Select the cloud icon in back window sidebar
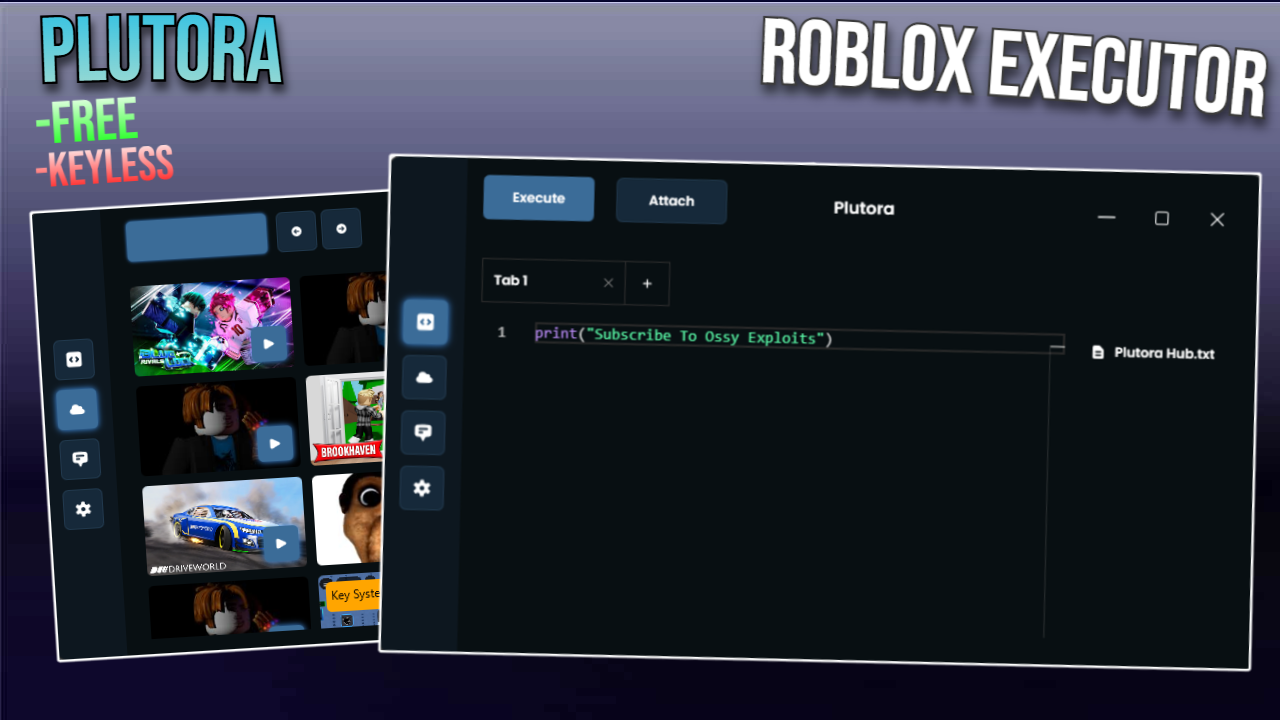1280x720 pixels. [x=77, y=409]
